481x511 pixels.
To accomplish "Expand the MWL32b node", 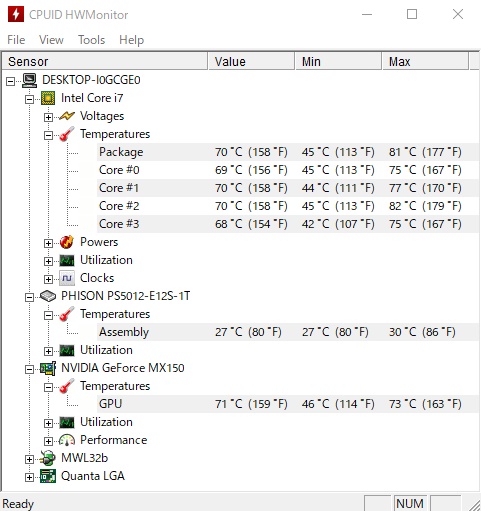I will coord(29,459).
